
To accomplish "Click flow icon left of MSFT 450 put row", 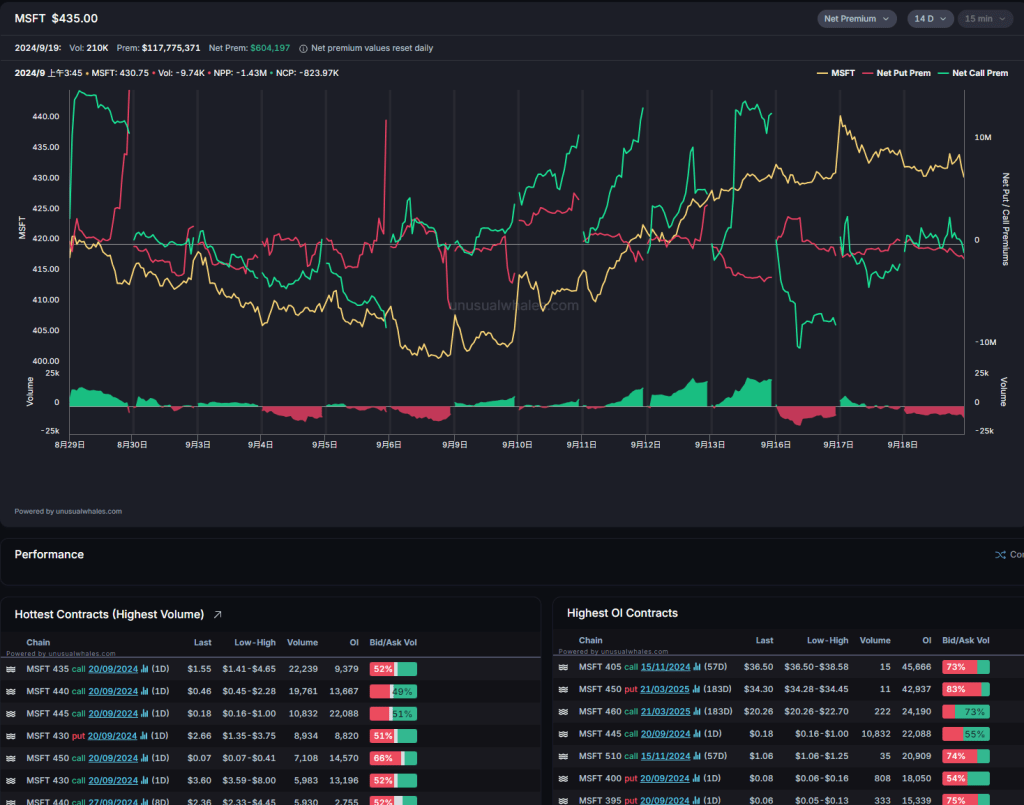I will [563, 689].
